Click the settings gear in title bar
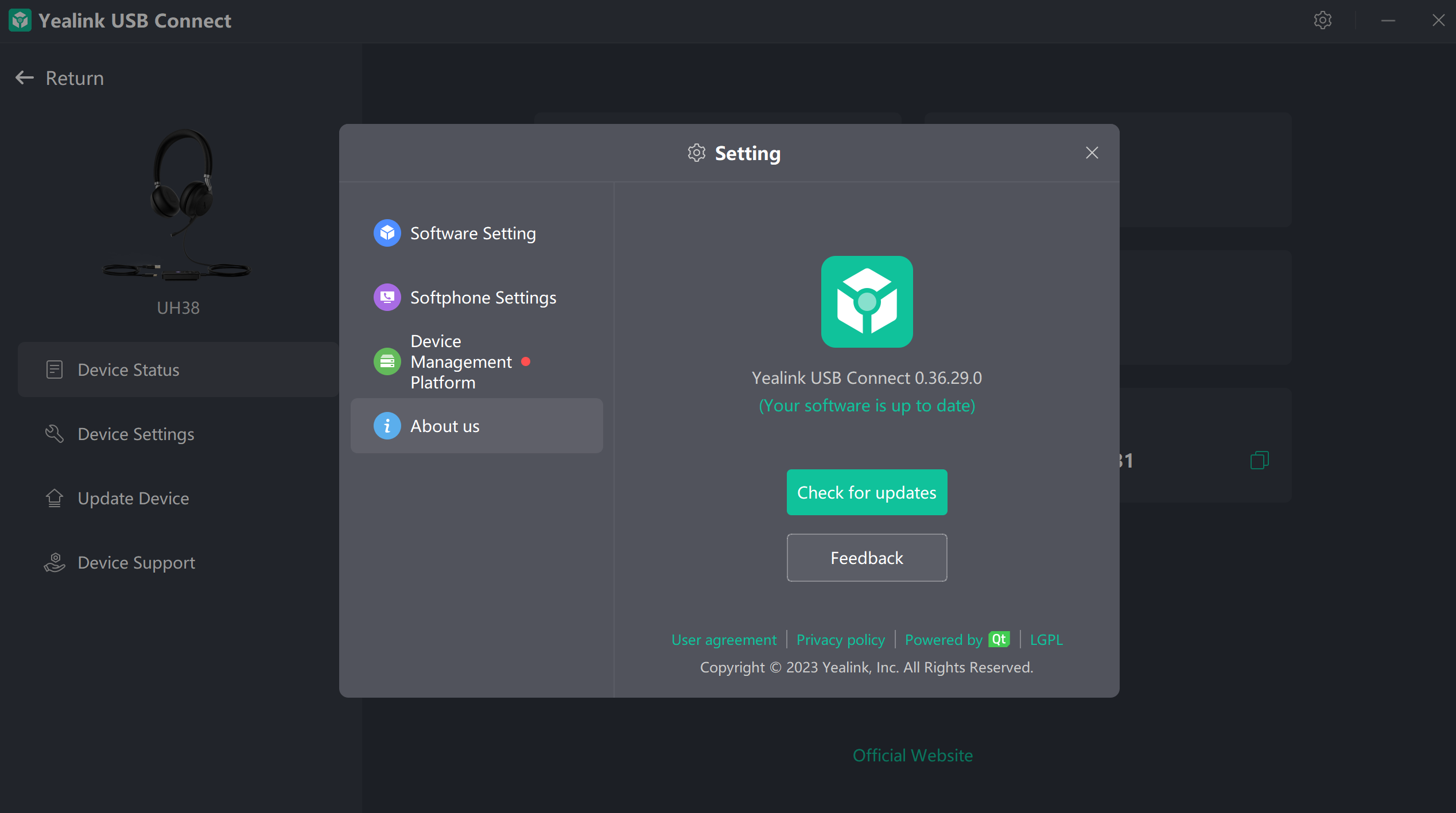Viewport: 1456px width, 813px height. pos(1322,21)
